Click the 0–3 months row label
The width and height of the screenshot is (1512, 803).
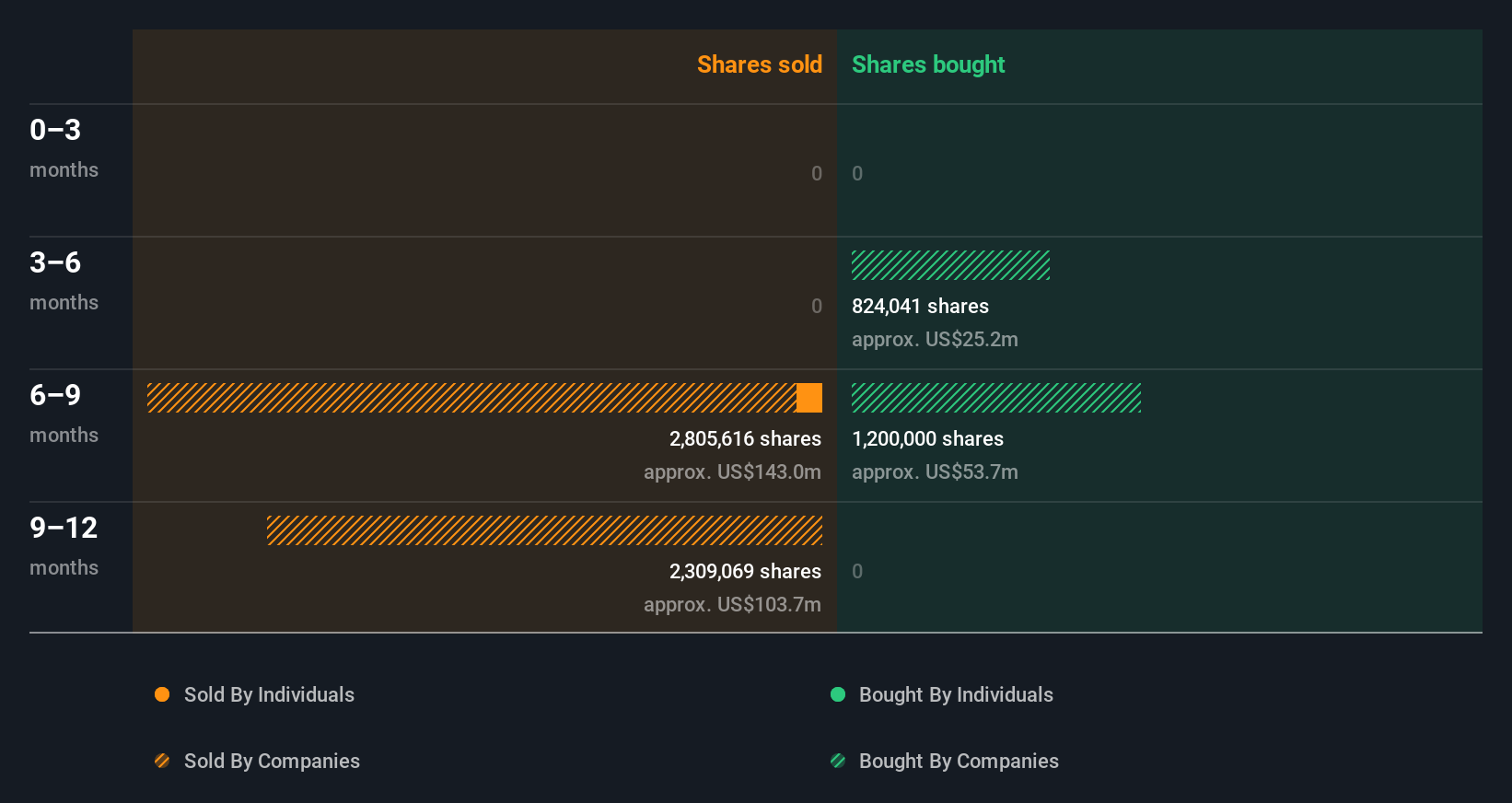click(x=64, y=148)
